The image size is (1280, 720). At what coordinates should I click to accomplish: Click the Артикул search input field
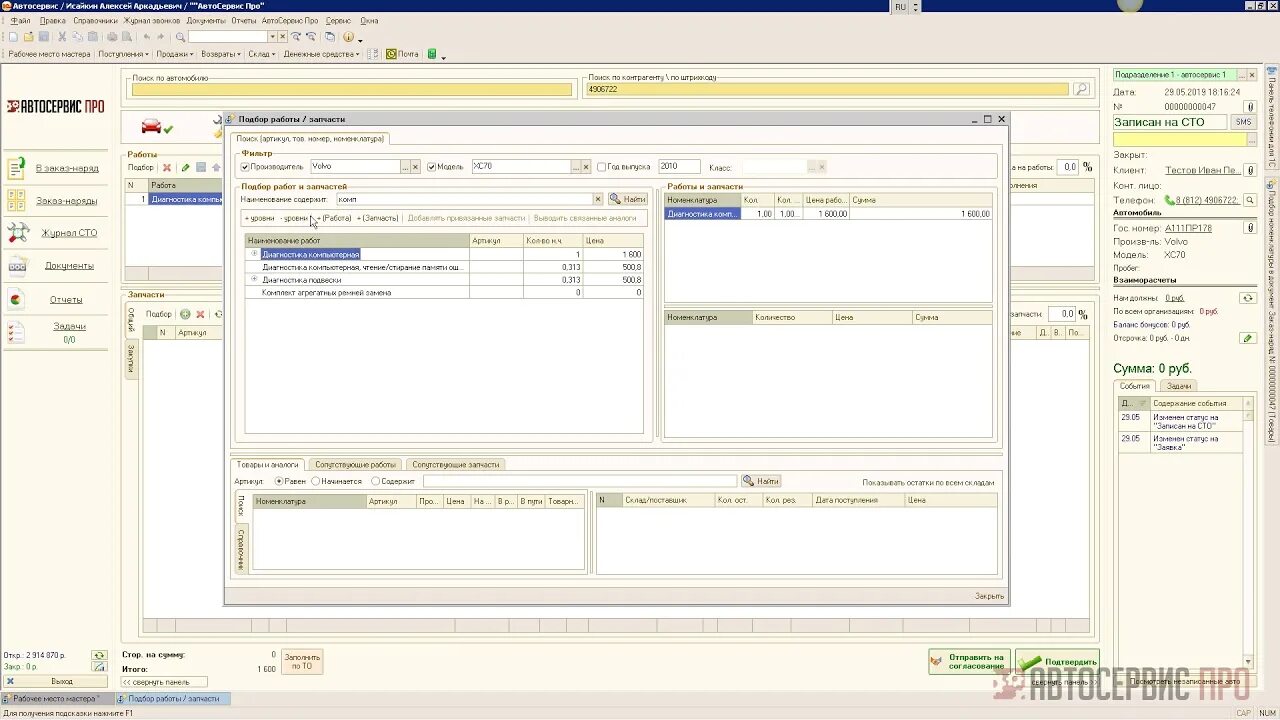[580, 481]
